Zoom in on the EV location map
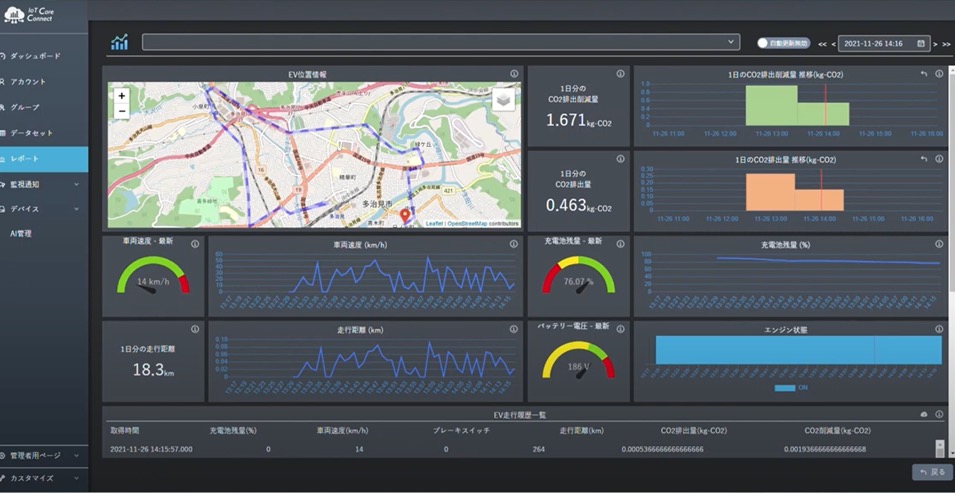 [121, 96]
